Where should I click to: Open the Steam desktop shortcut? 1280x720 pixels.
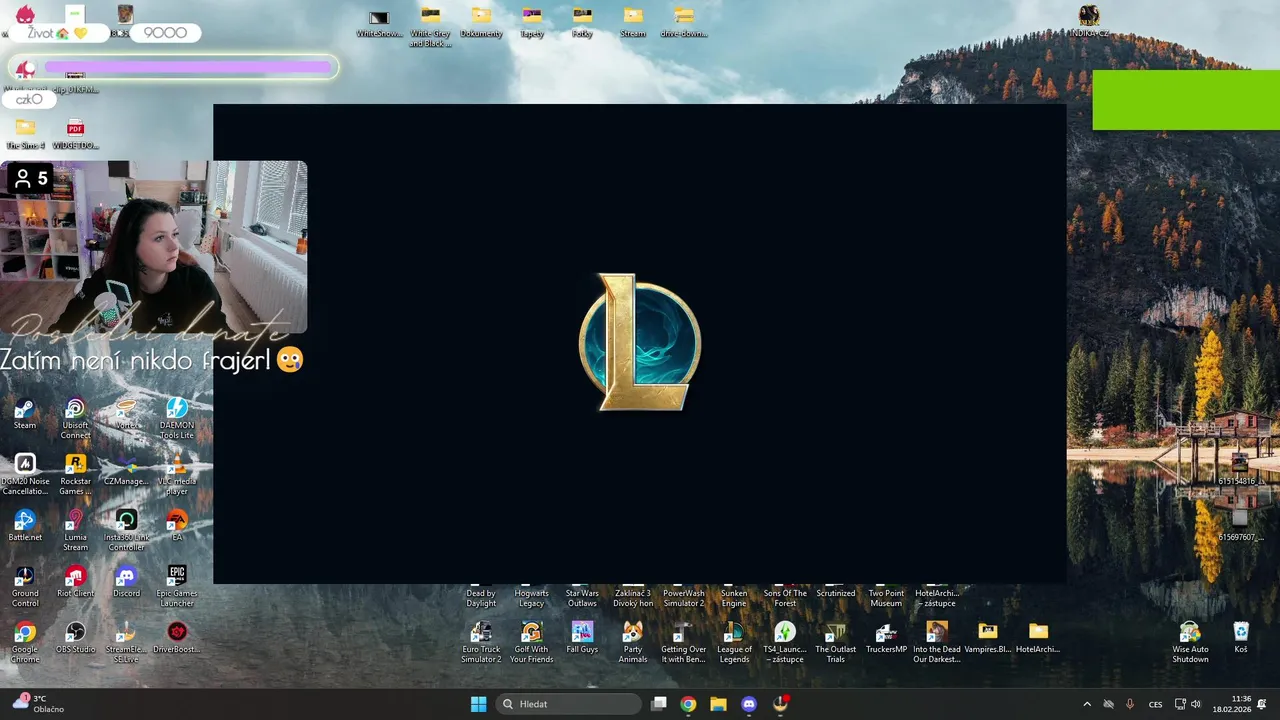[25, 414]
